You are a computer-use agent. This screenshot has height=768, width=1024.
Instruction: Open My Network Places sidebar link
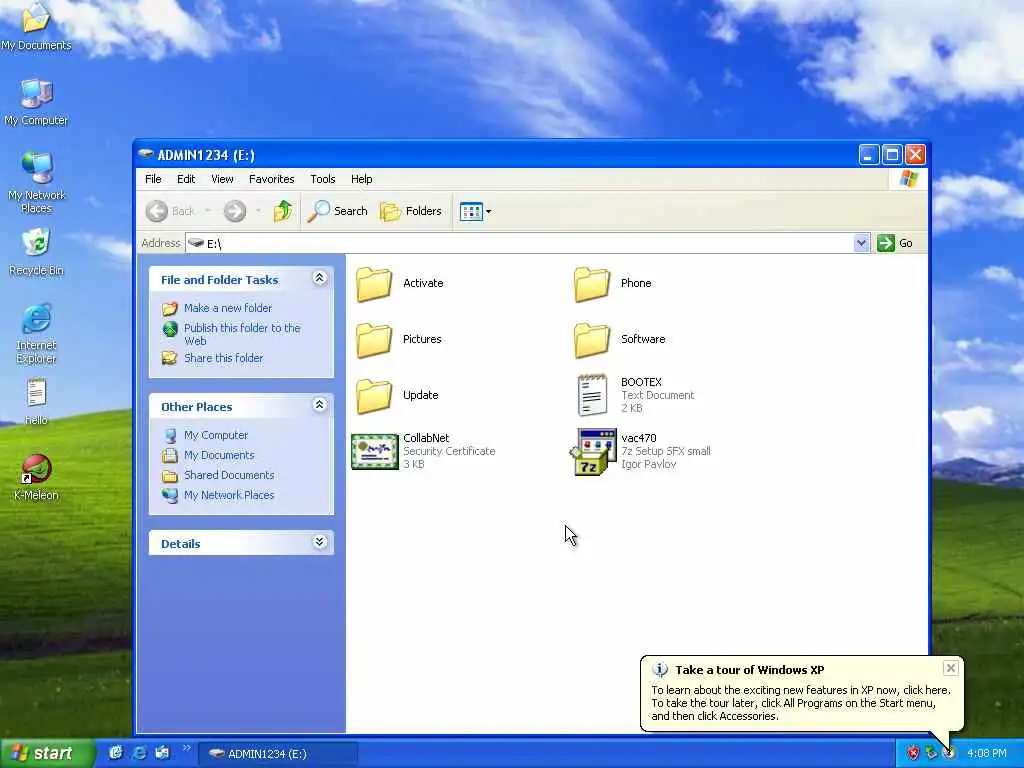coord(229,496)
